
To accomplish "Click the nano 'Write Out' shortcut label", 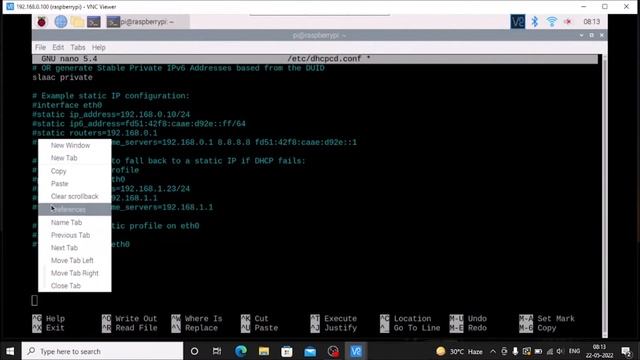I will (x=136, y=318).
